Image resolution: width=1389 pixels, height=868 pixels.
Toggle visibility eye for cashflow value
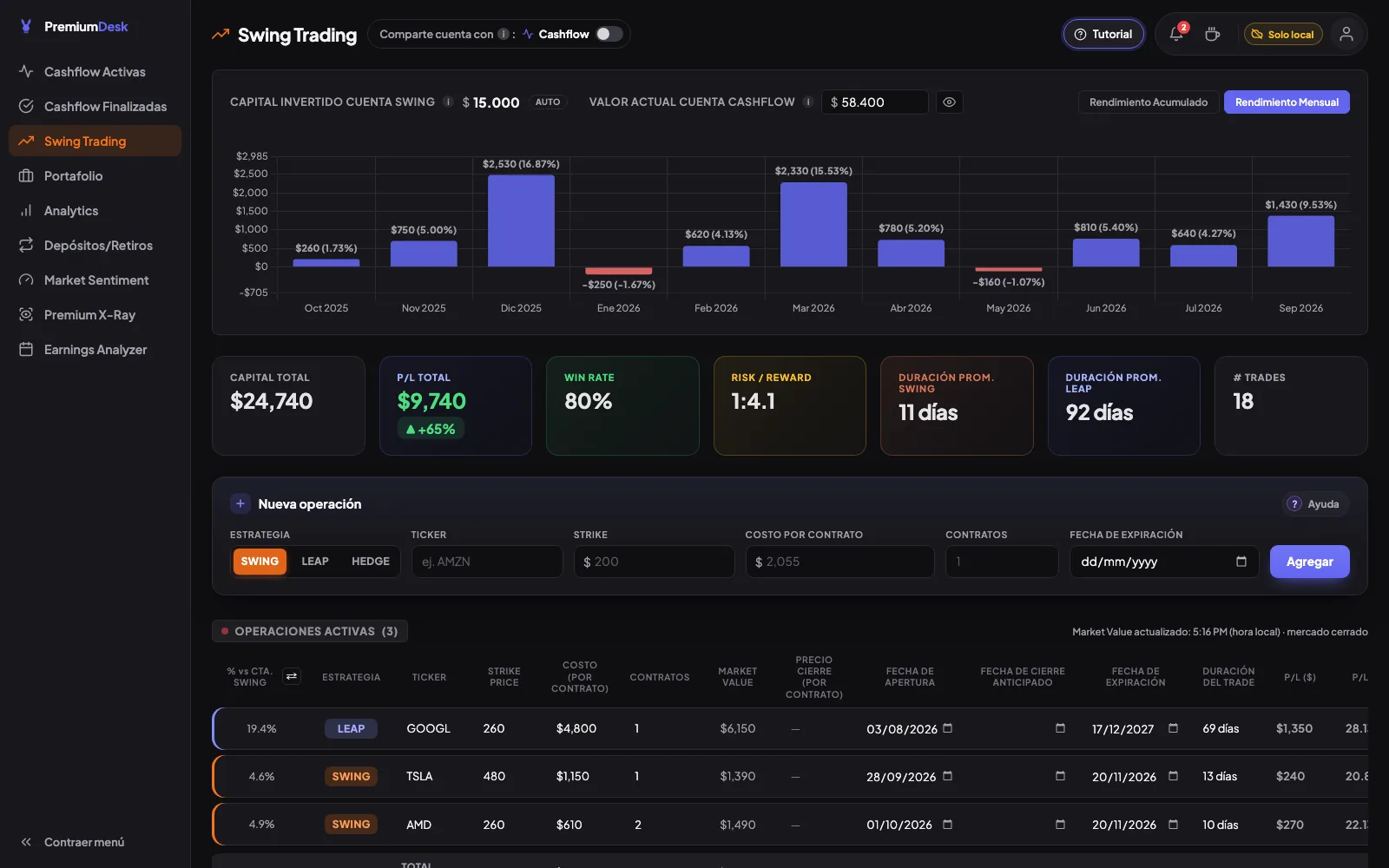tap(950, 102)
